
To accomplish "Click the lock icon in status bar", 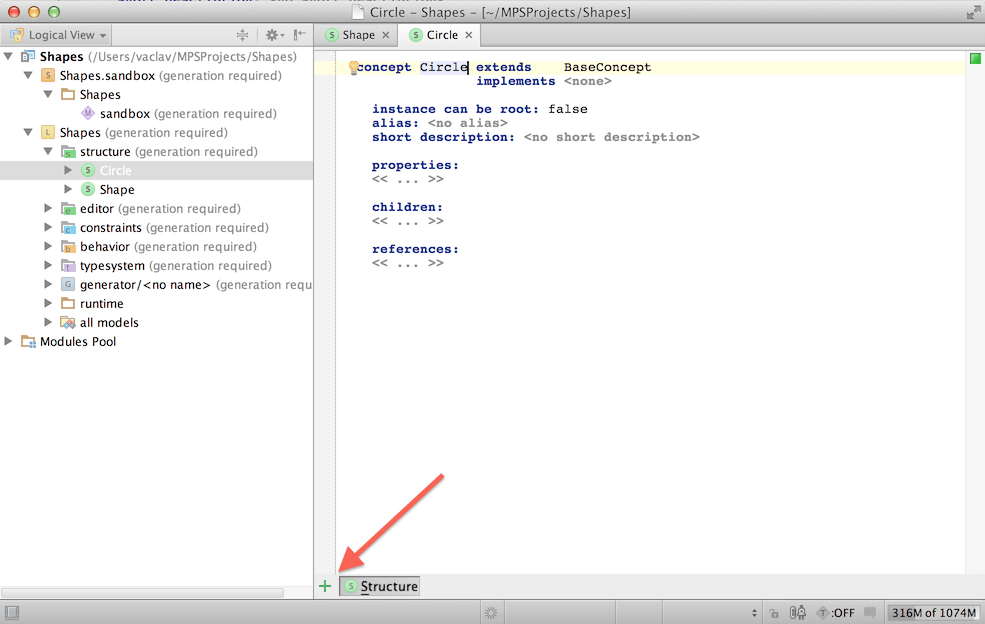I will tap(773, 613).
